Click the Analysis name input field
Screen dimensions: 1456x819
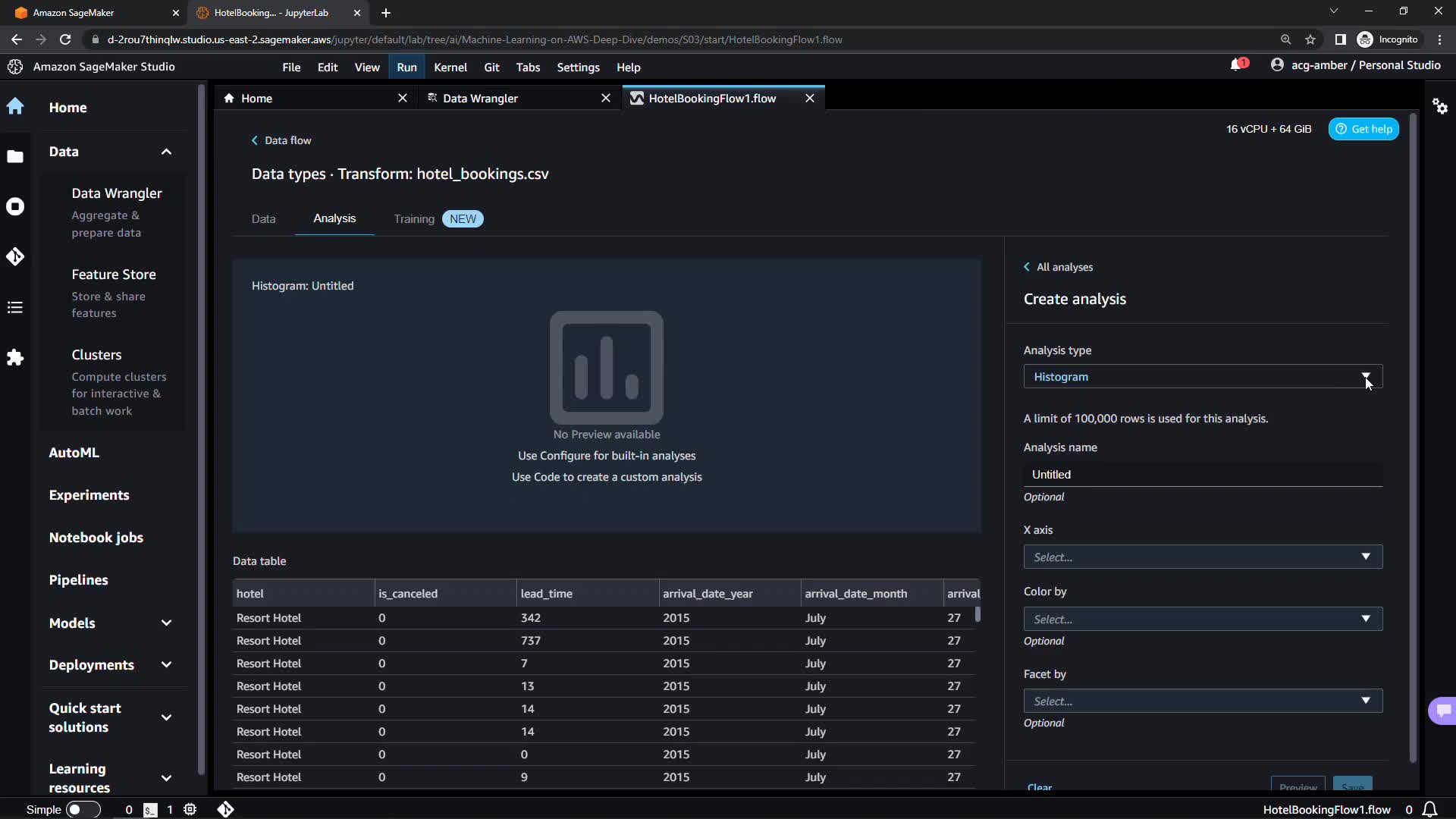click(1202, 475)
